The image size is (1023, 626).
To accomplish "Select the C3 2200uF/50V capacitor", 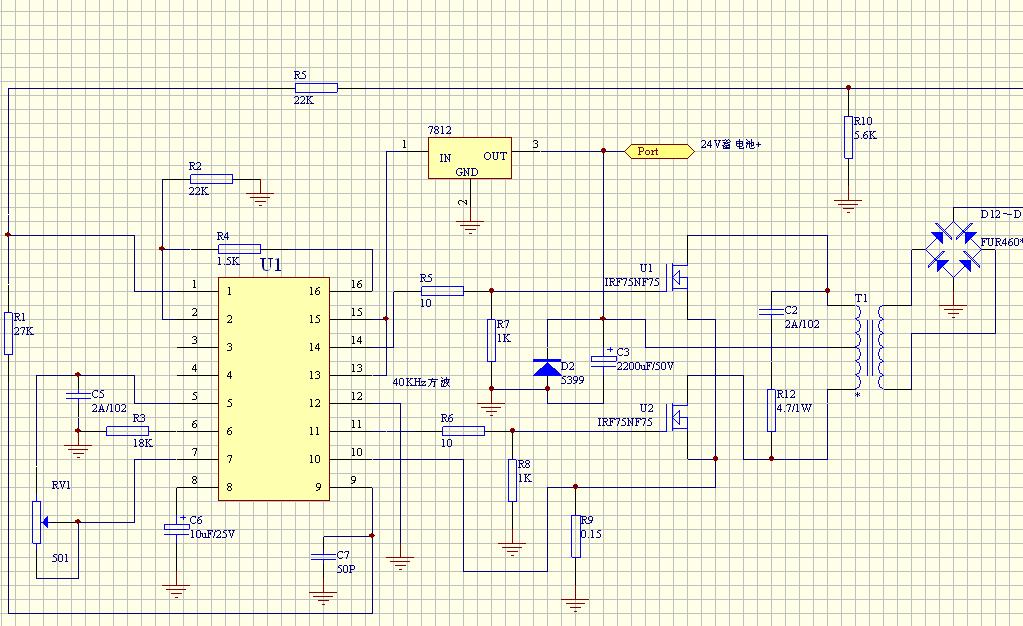I will [x=603, y=360].
